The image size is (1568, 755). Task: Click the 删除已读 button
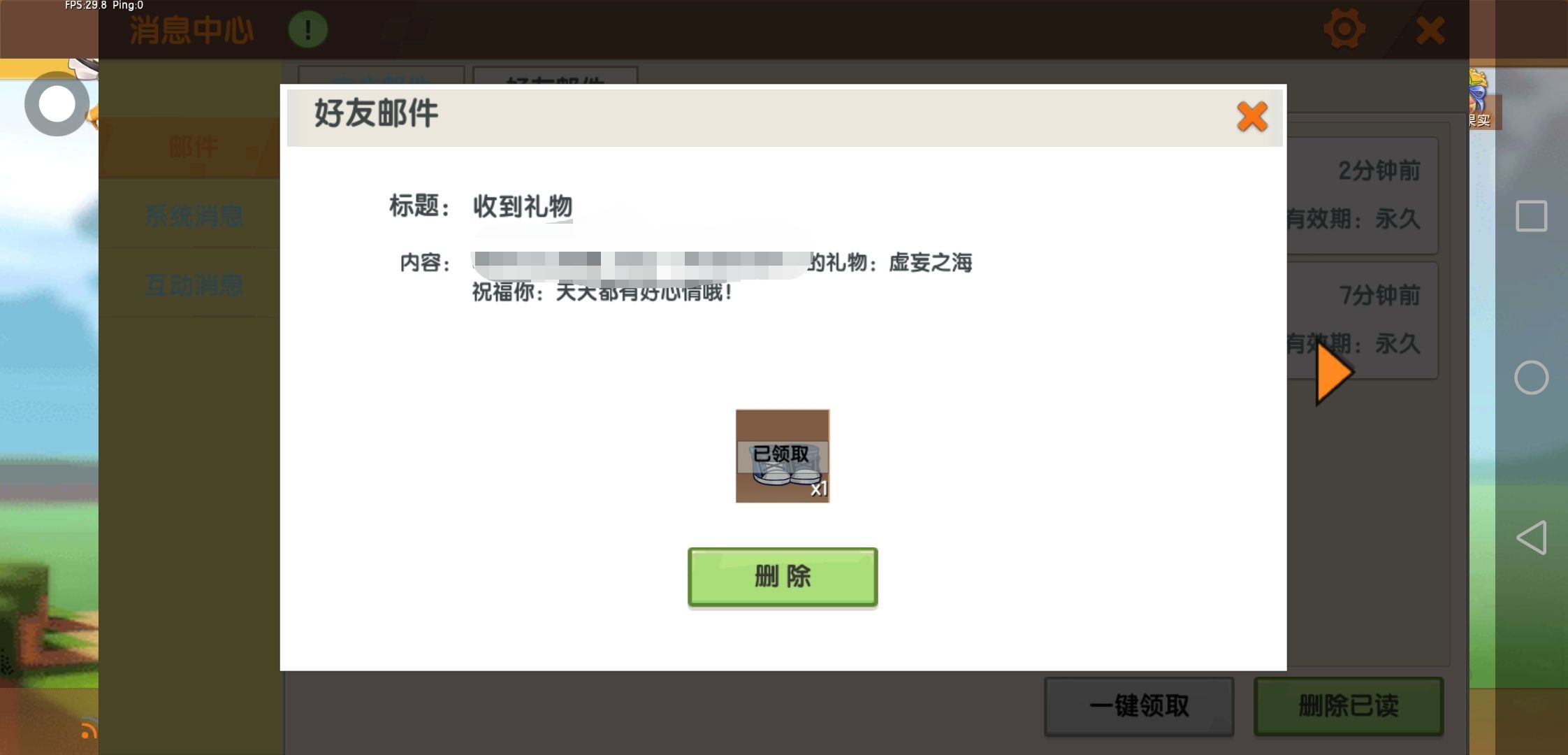(x=1348, y=705)
